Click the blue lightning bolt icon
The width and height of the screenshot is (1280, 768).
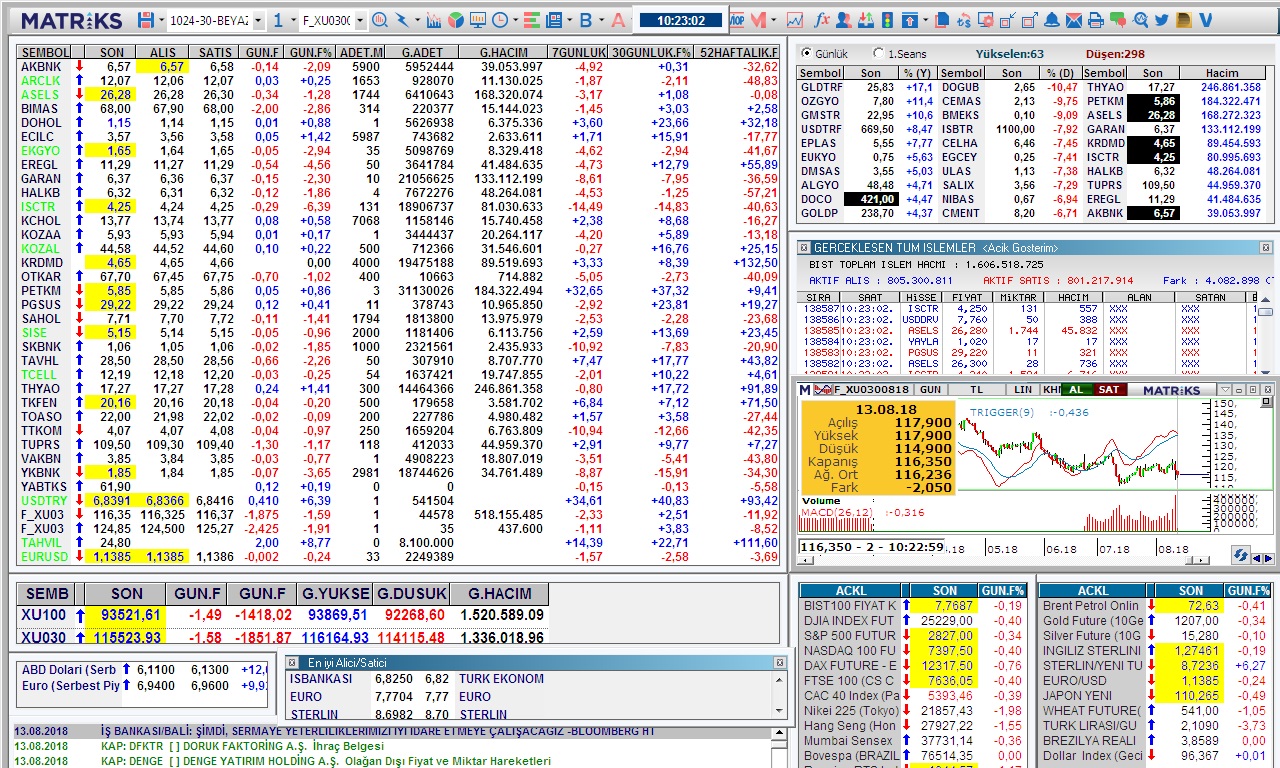(x=402, y=20)
